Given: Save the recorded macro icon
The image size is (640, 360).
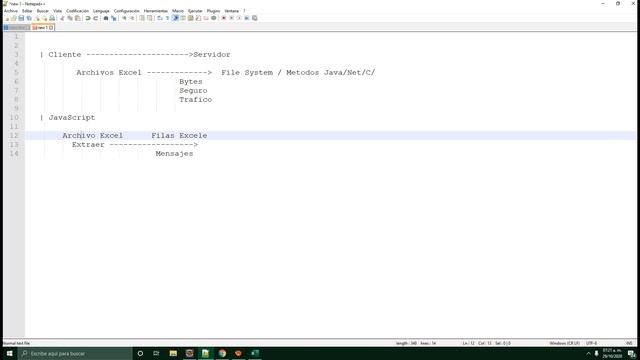Looking at the screenshot, I should tap(254, 18).
